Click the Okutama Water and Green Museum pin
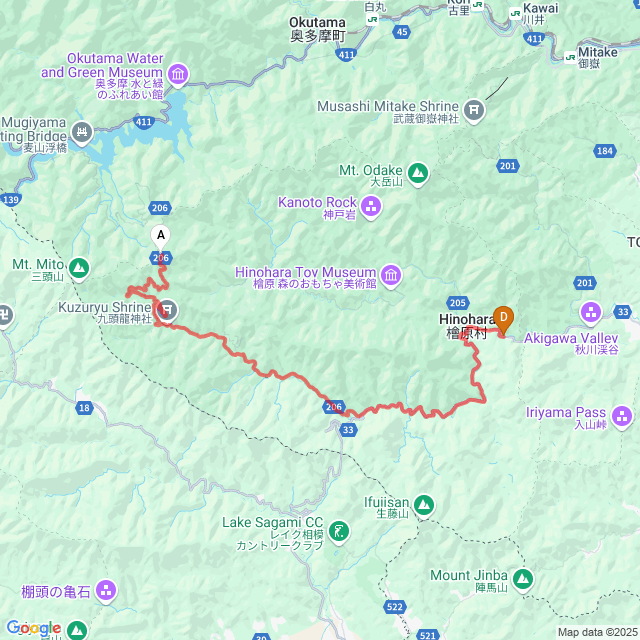Screen dimensions: 640x640 coord(178,75)
